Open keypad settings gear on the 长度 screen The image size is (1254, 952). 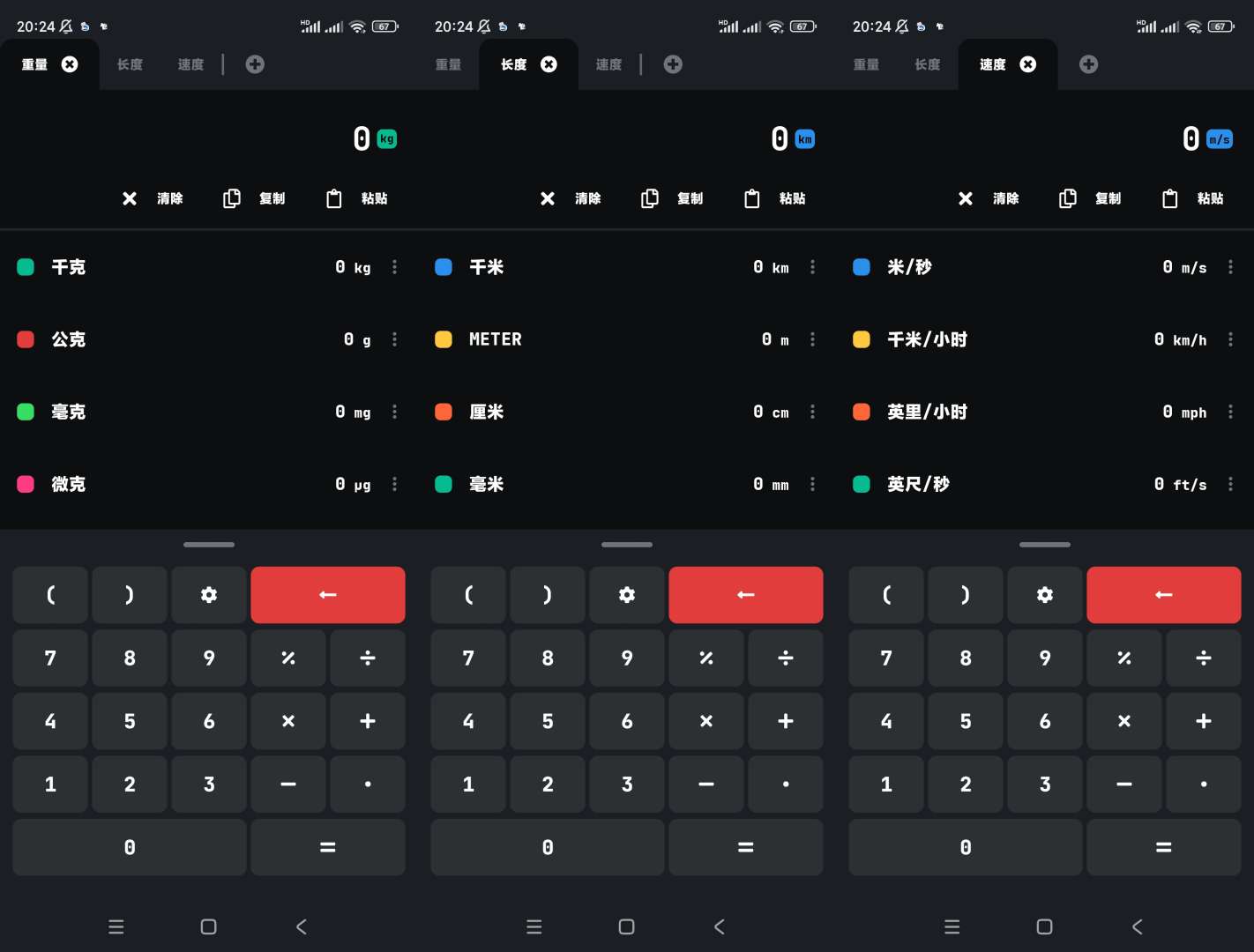pos(627,595)
